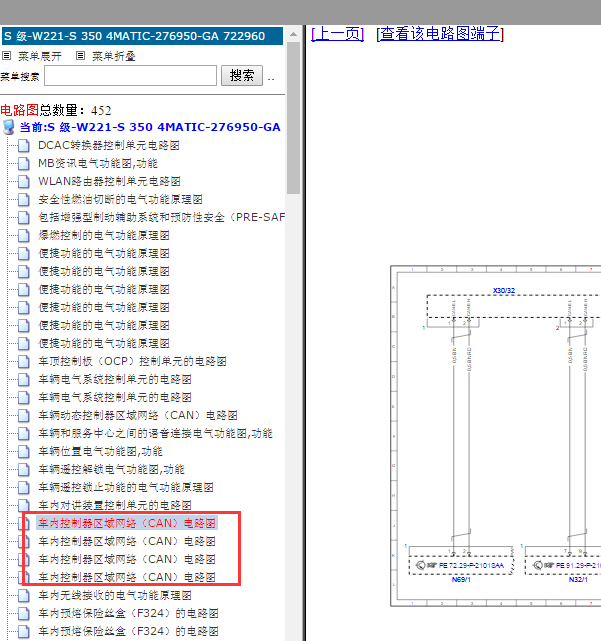Open WLAN路由器控制单元电路图

coord(109,182)
